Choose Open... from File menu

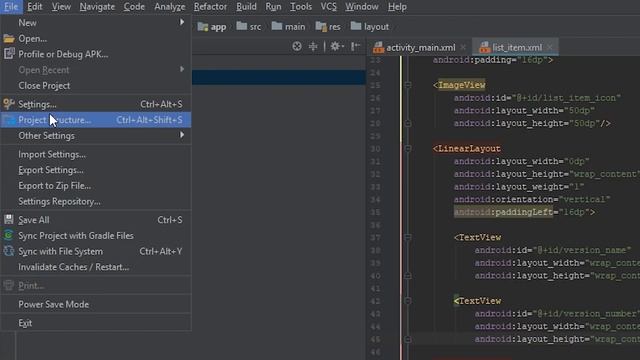[96, 39]
